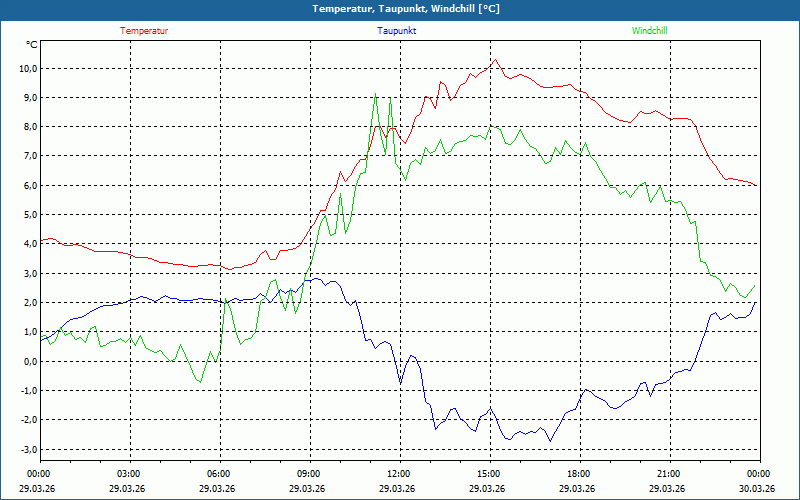Click the blue dew point minimum near 17:00
The width and height of the screenshot is (800, 500).
tap(550, 440)
